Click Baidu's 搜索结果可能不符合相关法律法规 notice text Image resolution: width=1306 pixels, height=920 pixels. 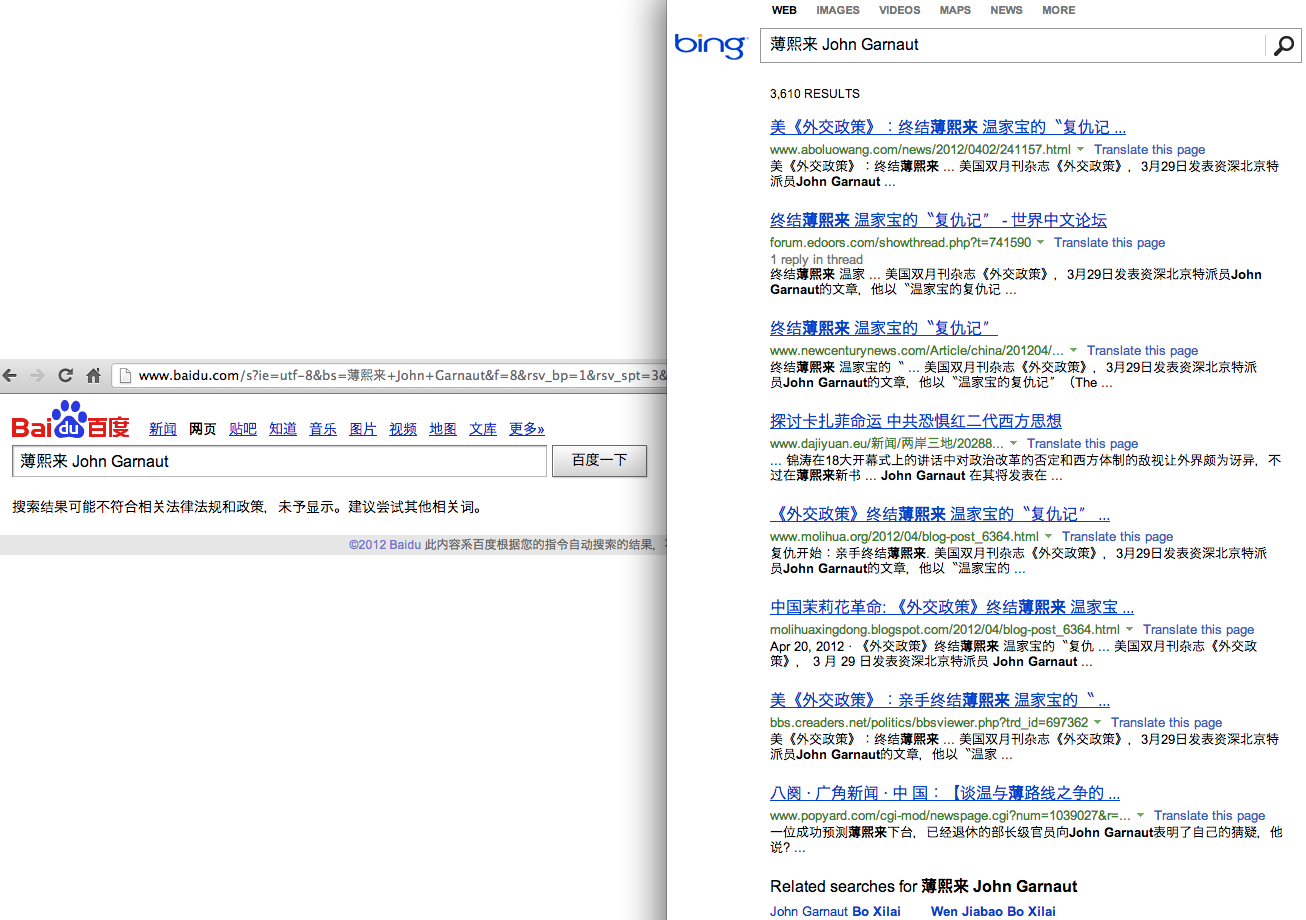tap(250, 507)
